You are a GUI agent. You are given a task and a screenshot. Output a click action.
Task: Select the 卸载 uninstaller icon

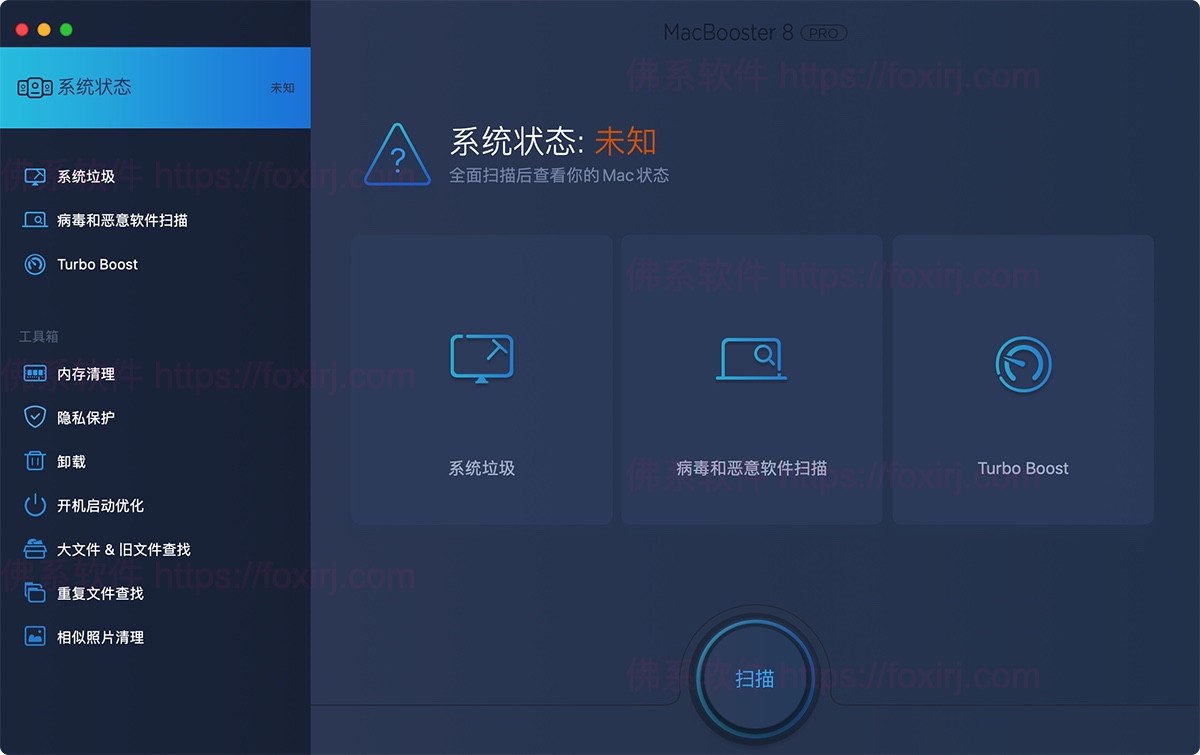pyautogui.click(x=33, y=461)
